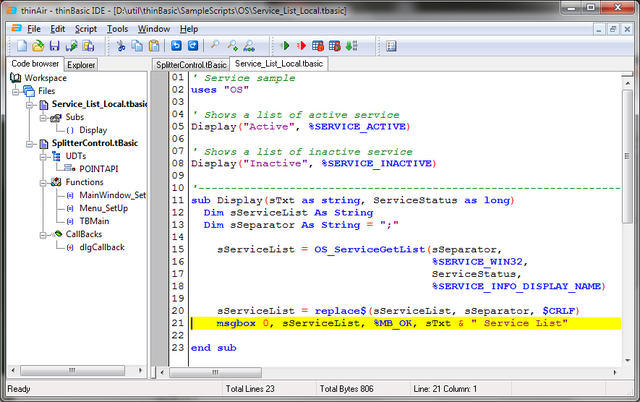Click the New file icon
The height and width of the screenshot is (402, 640).
22,46
